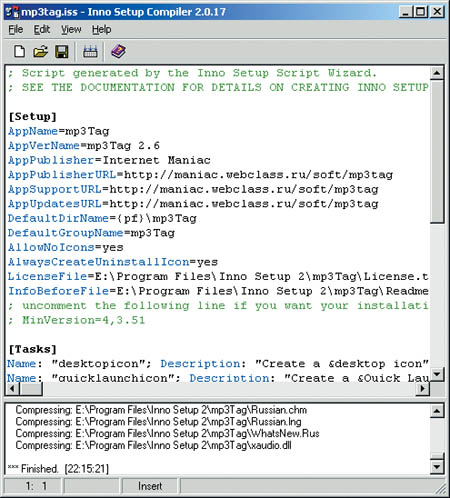Click editor horizontal scrollbar right arrow
Viewport: 450px width, 498px height.
pos(423,389)
